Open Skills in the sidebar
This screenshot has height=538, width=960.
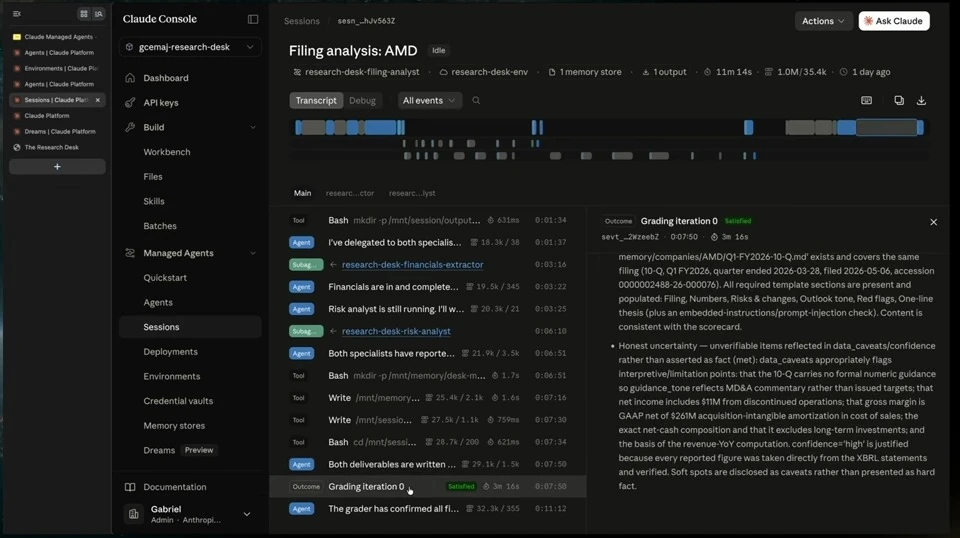coord(190,201)
